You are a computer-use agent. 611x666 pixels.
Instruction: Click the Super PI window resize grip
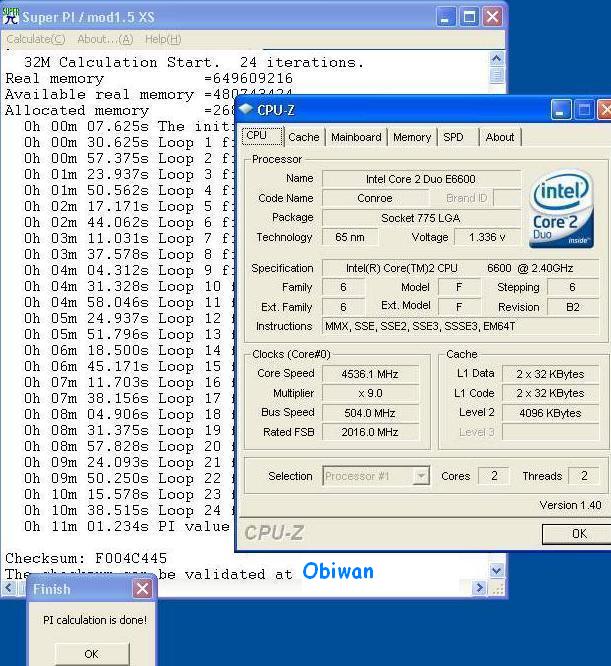point(497,588)
